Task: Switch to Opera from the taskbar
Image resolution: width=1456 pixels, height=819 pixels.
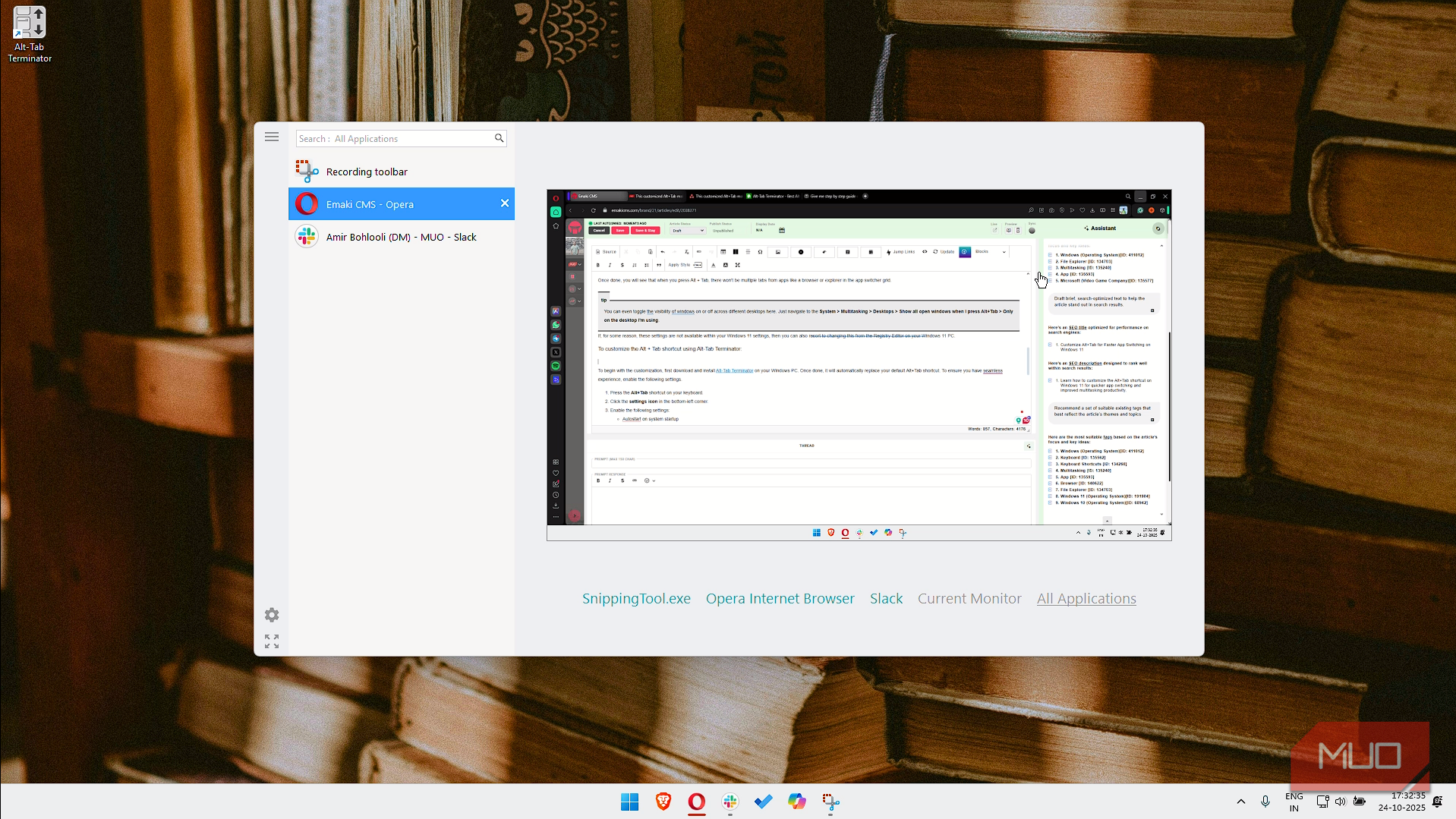Action: pyautogui.click(x=697, y=802)
